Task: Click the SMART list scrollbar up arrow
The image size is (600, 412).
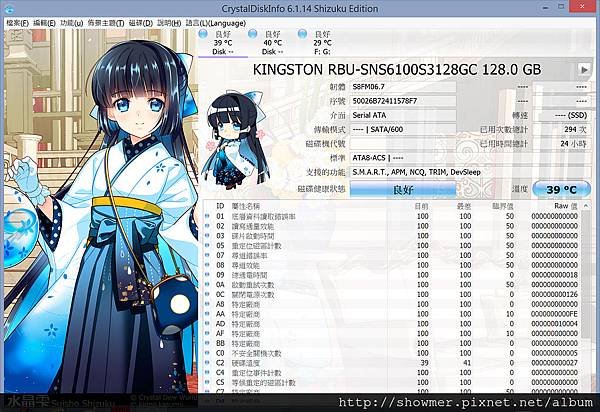Action: (586, 206)
